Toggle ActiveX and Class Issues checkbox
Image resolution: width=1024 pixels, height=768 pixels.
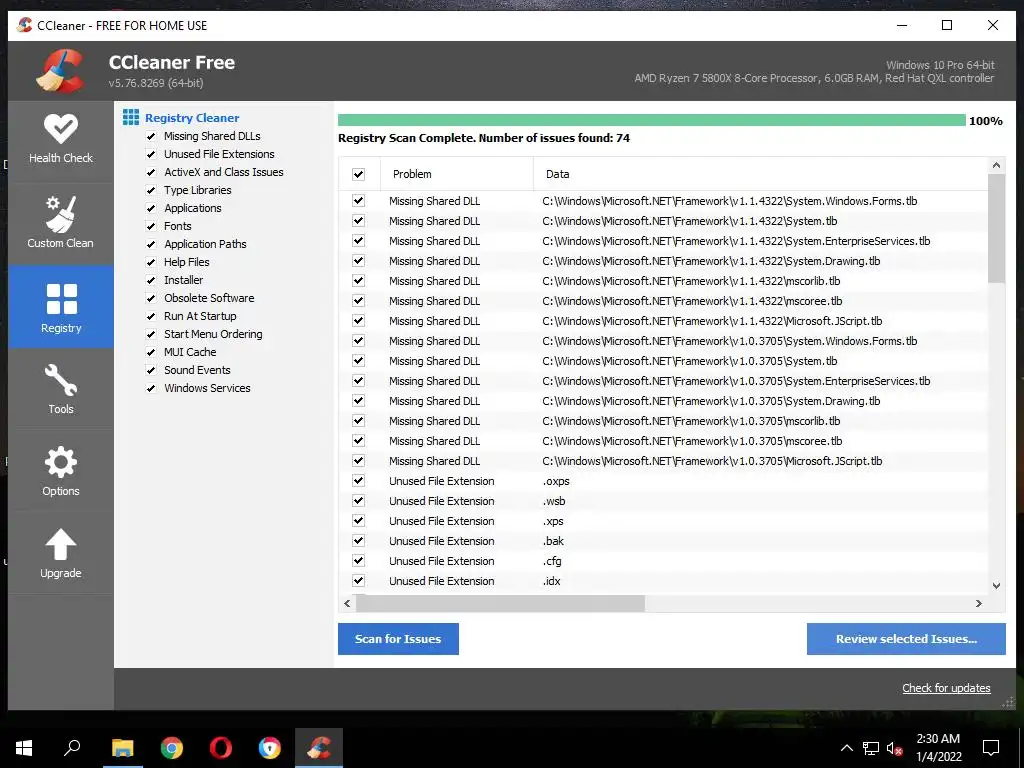click(151, 172)
